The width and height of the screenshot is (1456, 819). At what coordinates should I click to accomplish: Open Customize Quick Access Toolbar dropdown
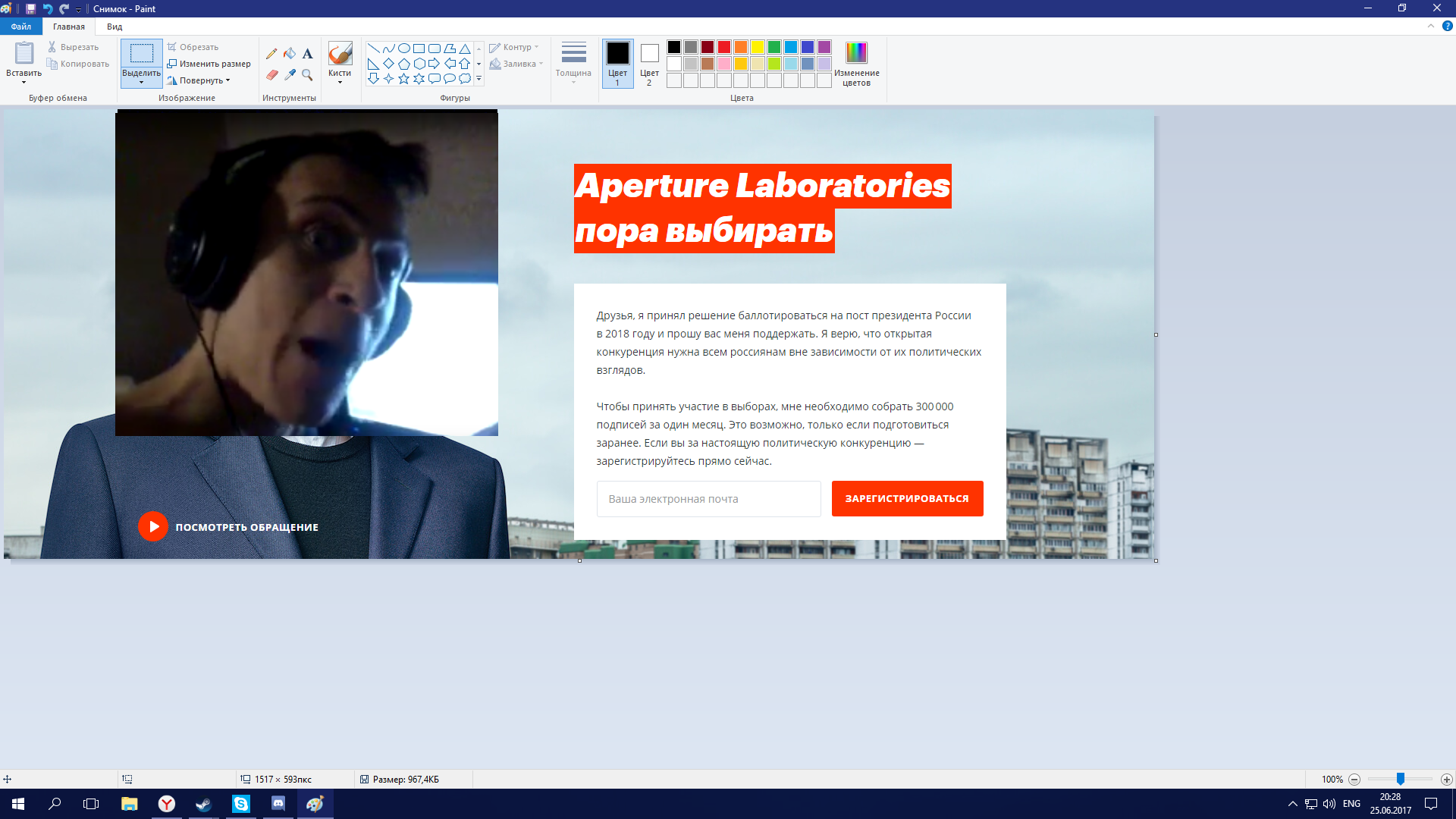tap(78, 10)
